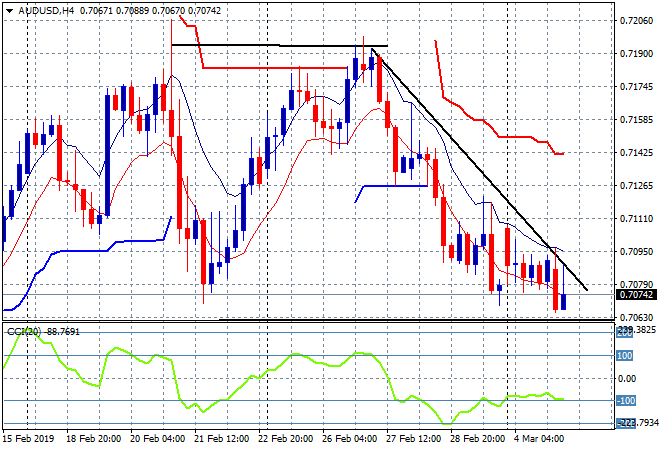
Task: Select the price scale value 0.70950
Action: [x=636, y=252]
